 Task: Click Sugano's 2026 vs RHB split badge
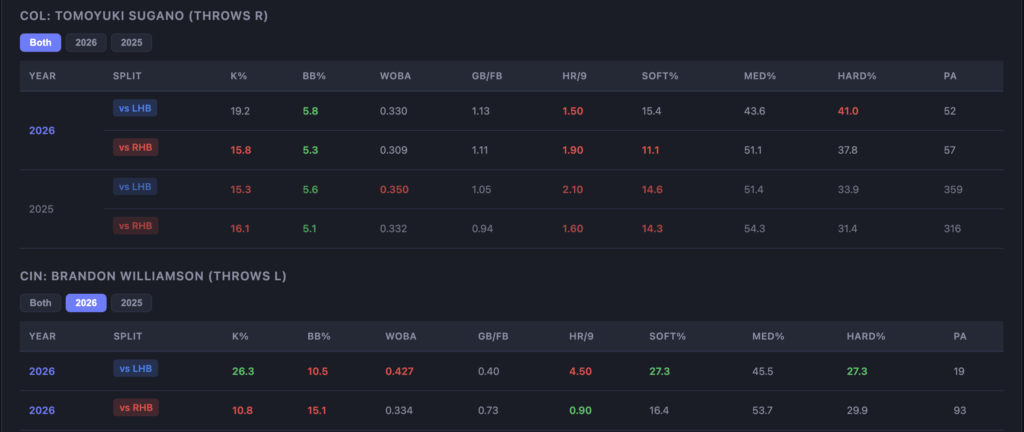click(136, 148)
